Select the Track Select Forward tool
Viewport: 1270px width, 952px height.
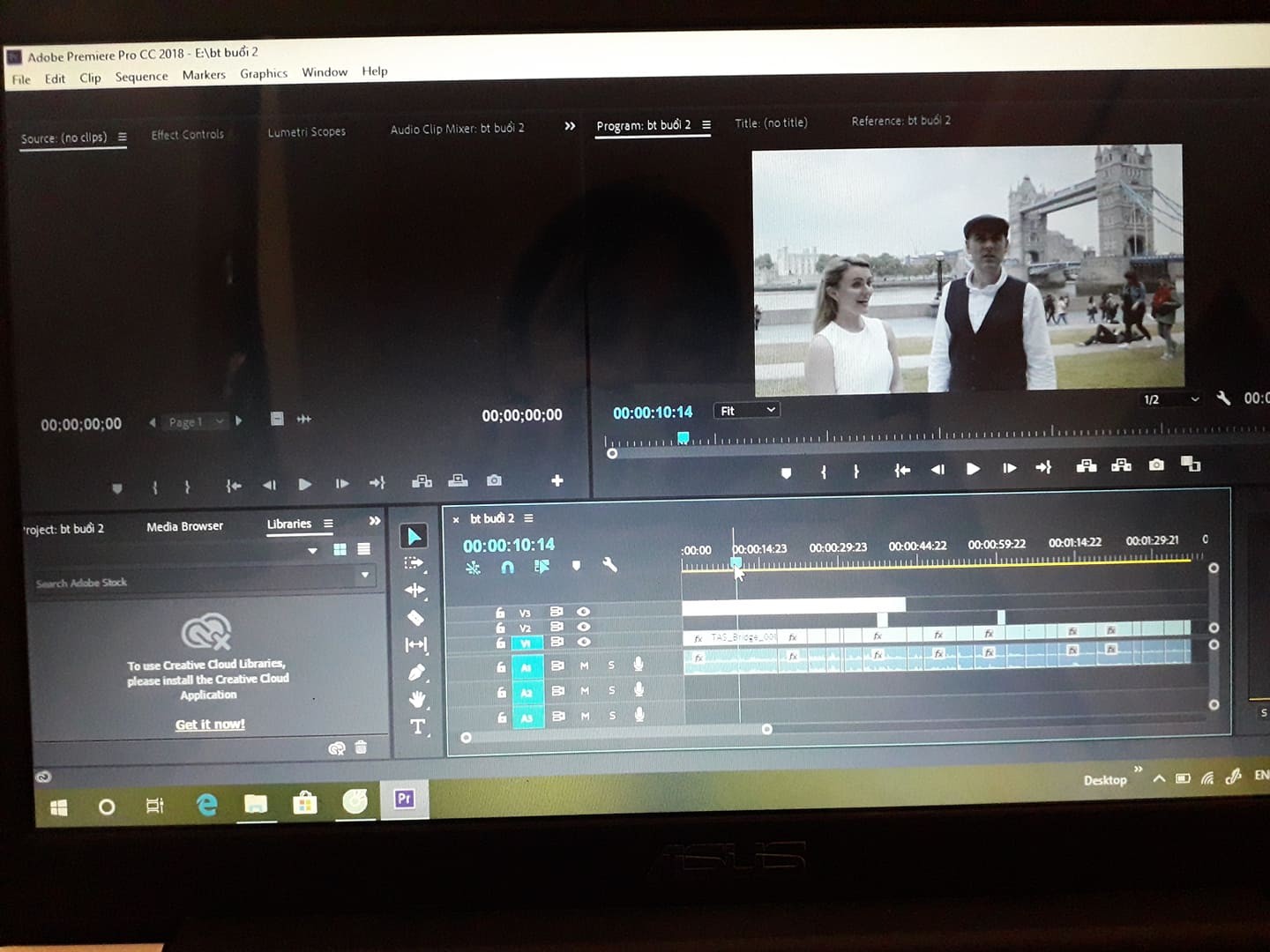point(414,563)
